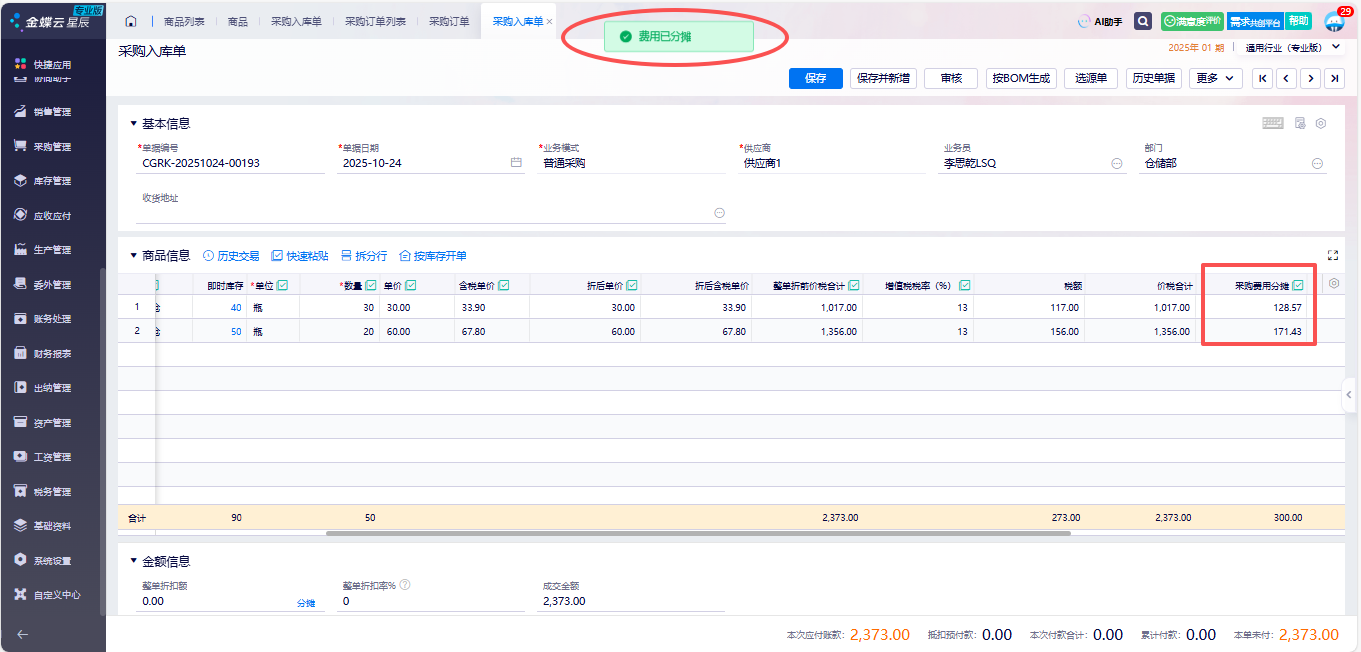The height and width of the screenshot is (652, 1361).
Task: Click the blue 保存 button
Action: pyautogui.click(x=815, y=78)
